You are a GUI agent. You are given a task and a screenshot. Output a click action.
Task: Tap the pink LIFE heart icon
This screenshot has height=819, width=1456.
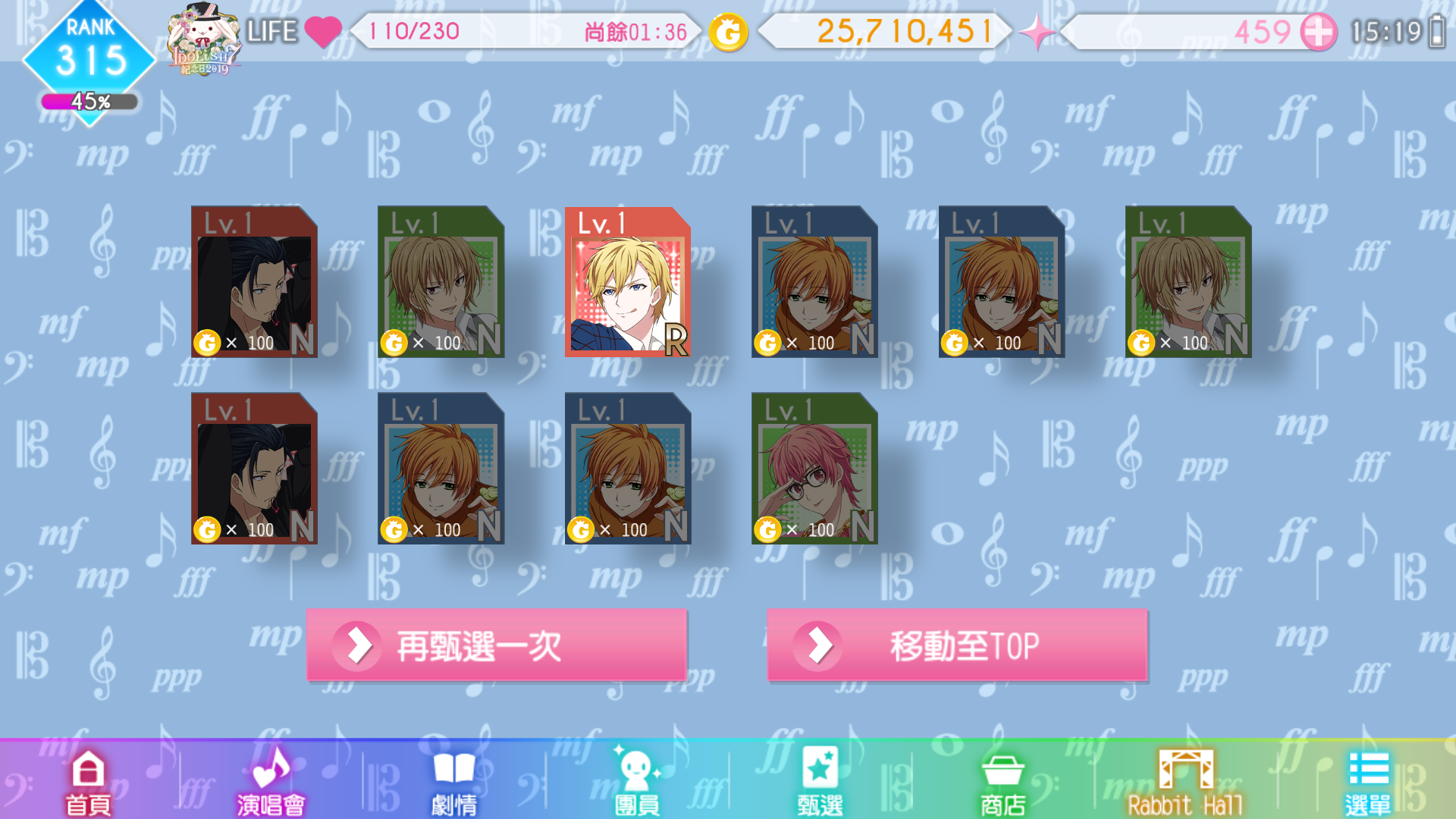pyautogui.click(x=323, y=32)
